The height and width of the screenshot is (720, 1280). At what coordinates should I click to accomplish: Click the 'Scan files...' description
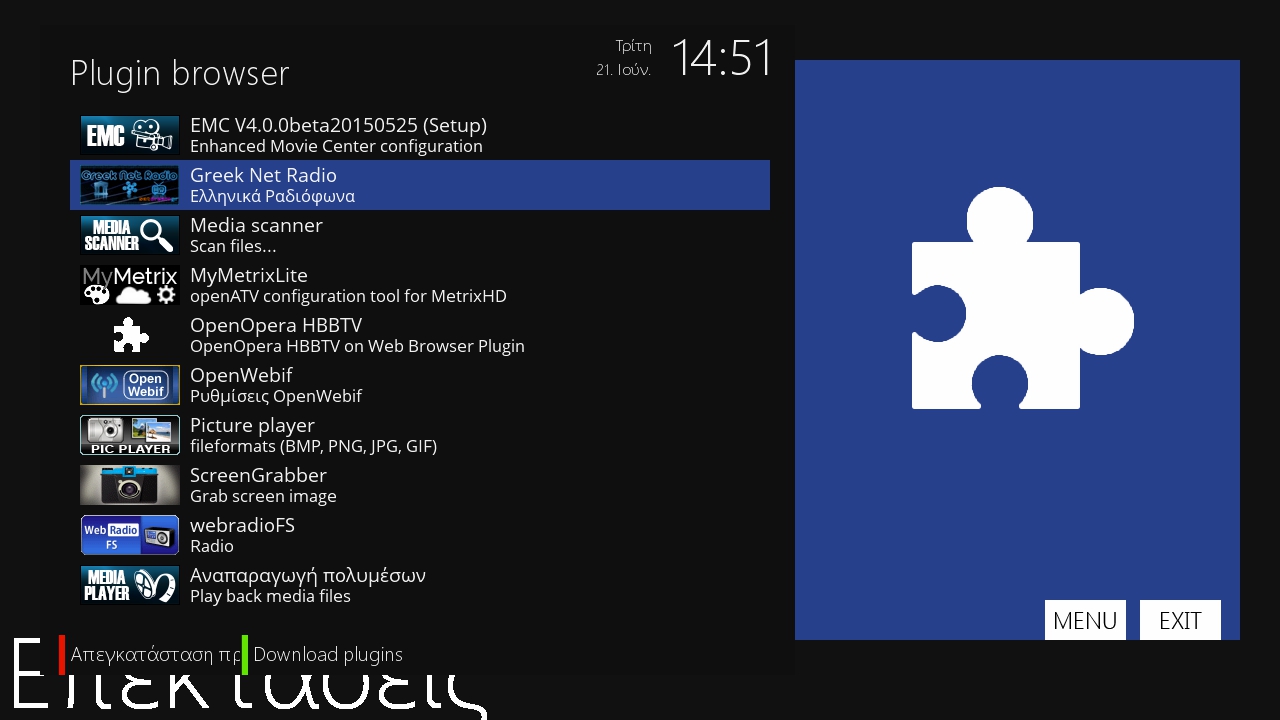tap(233, 246)
